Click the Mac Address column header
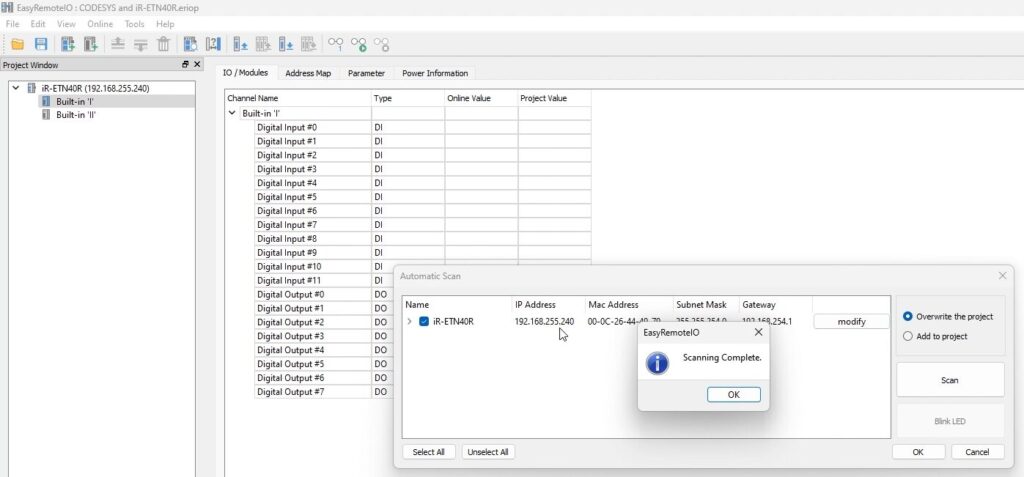The width and height of the screenshot is (1024, 477). point(629,304)
